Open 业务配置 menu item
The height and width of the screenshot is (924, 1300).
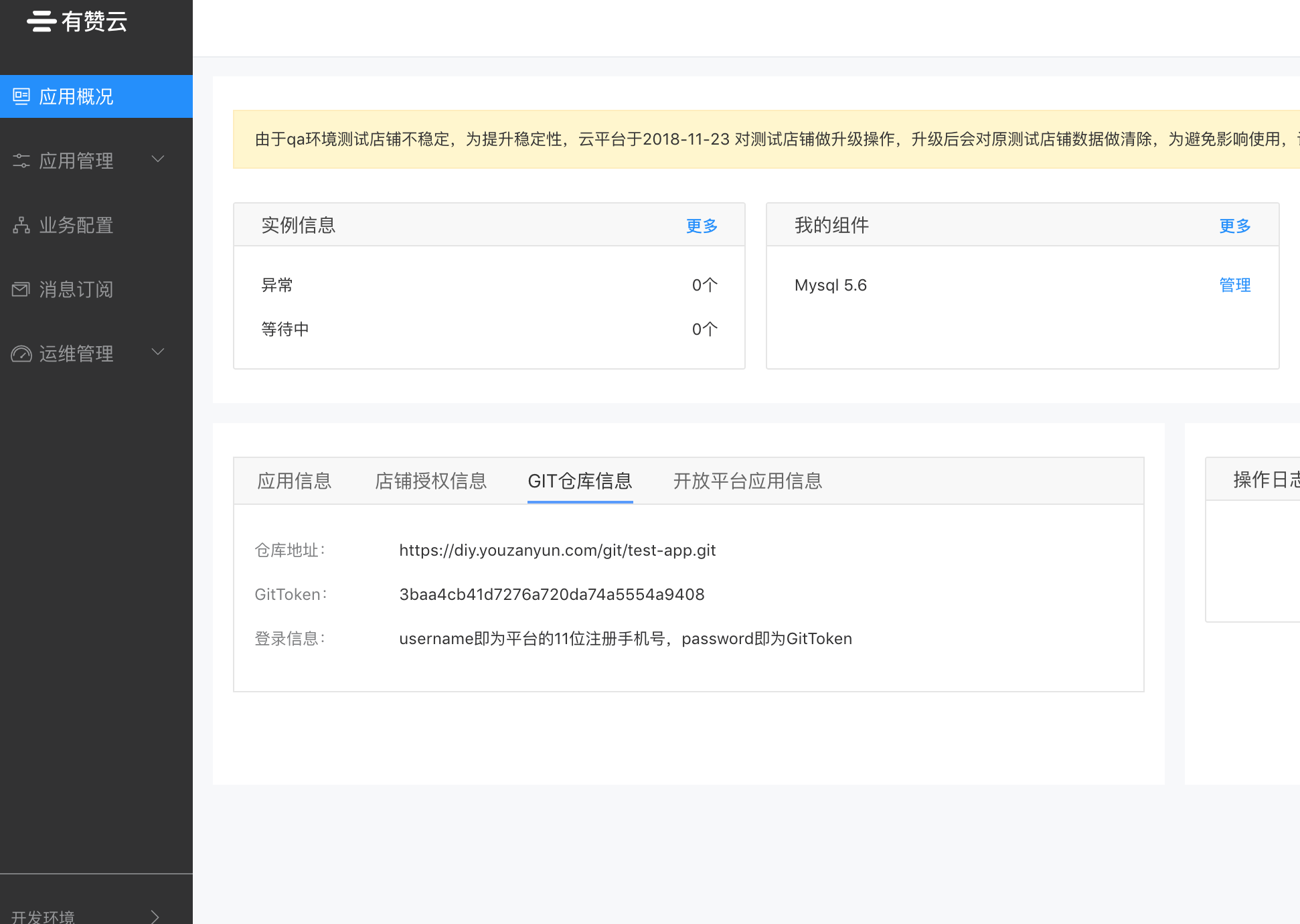[96, 225]
